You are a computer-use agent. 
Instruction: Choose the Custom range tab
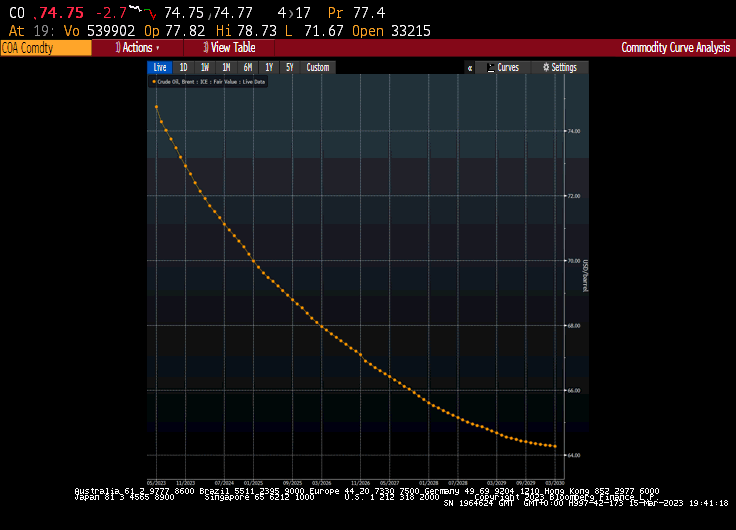[318, 68]
